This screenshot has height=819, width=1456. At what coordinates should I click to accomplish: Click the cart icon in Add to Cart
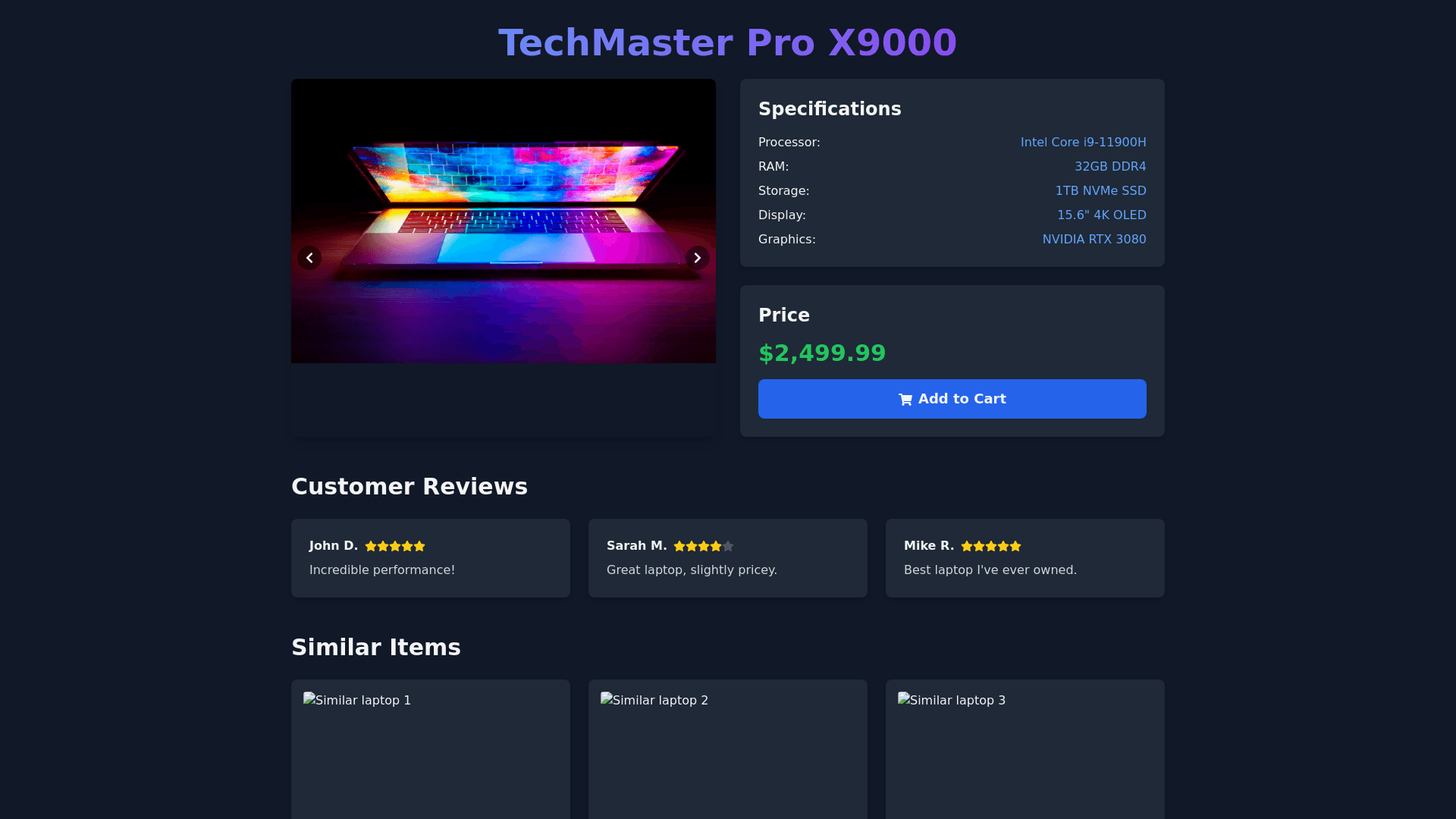click(x=905, y=400)
